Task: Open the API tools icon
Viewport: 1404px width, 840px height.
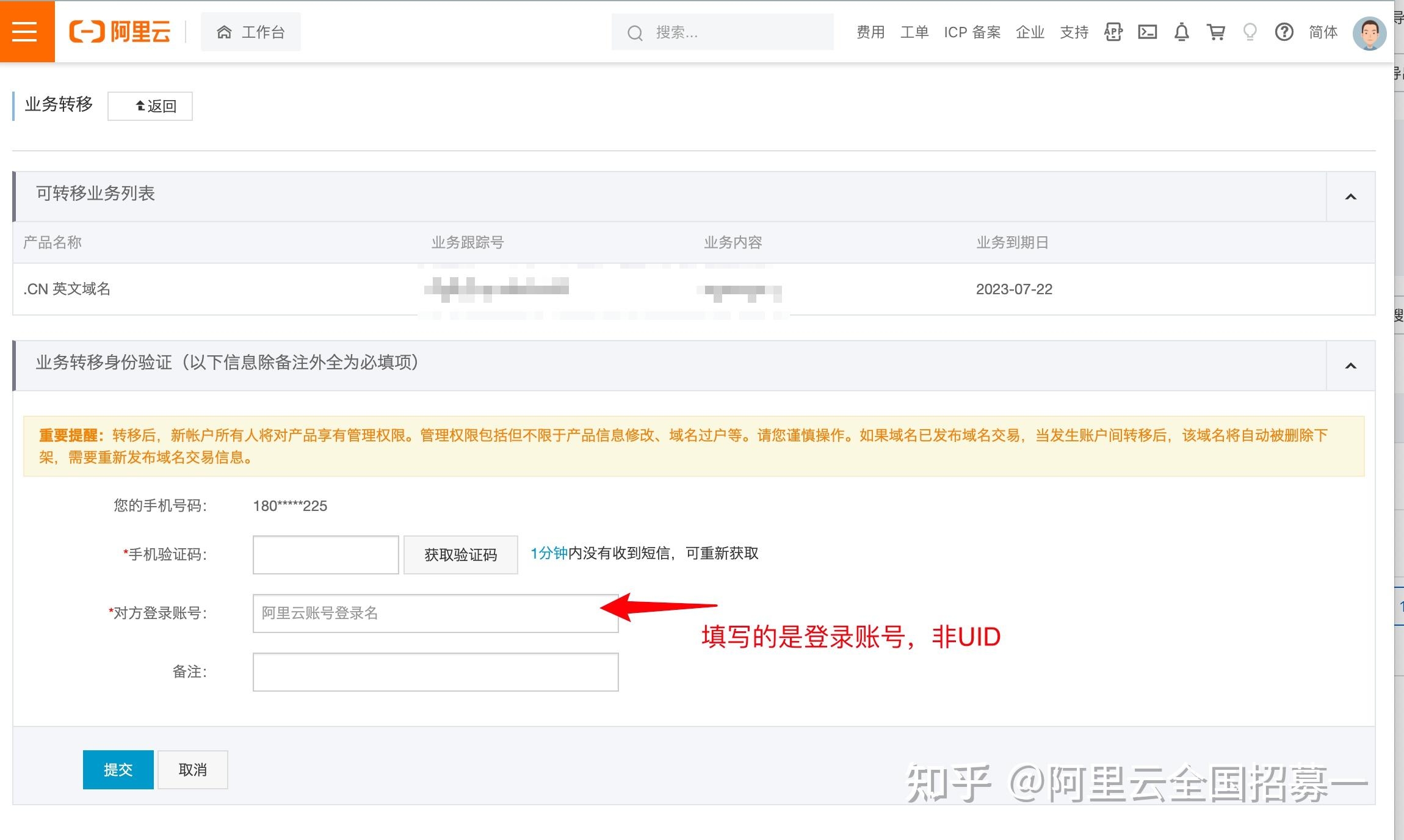Action: coord(1112,32)
